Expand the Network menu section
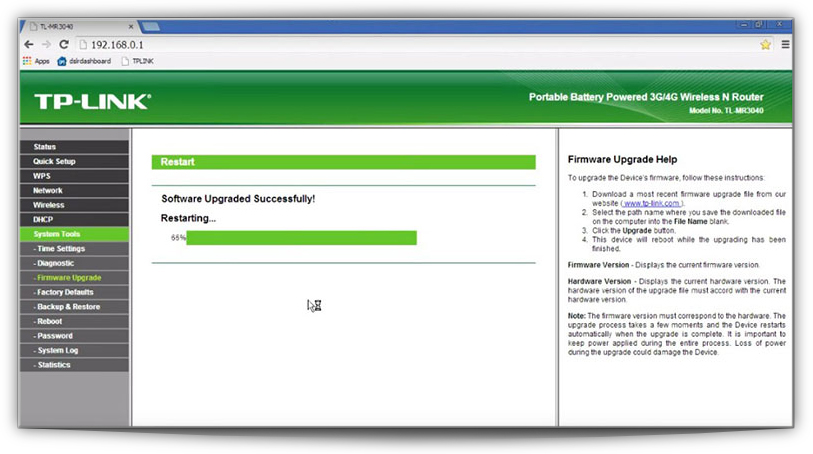 tap(48, 190)
